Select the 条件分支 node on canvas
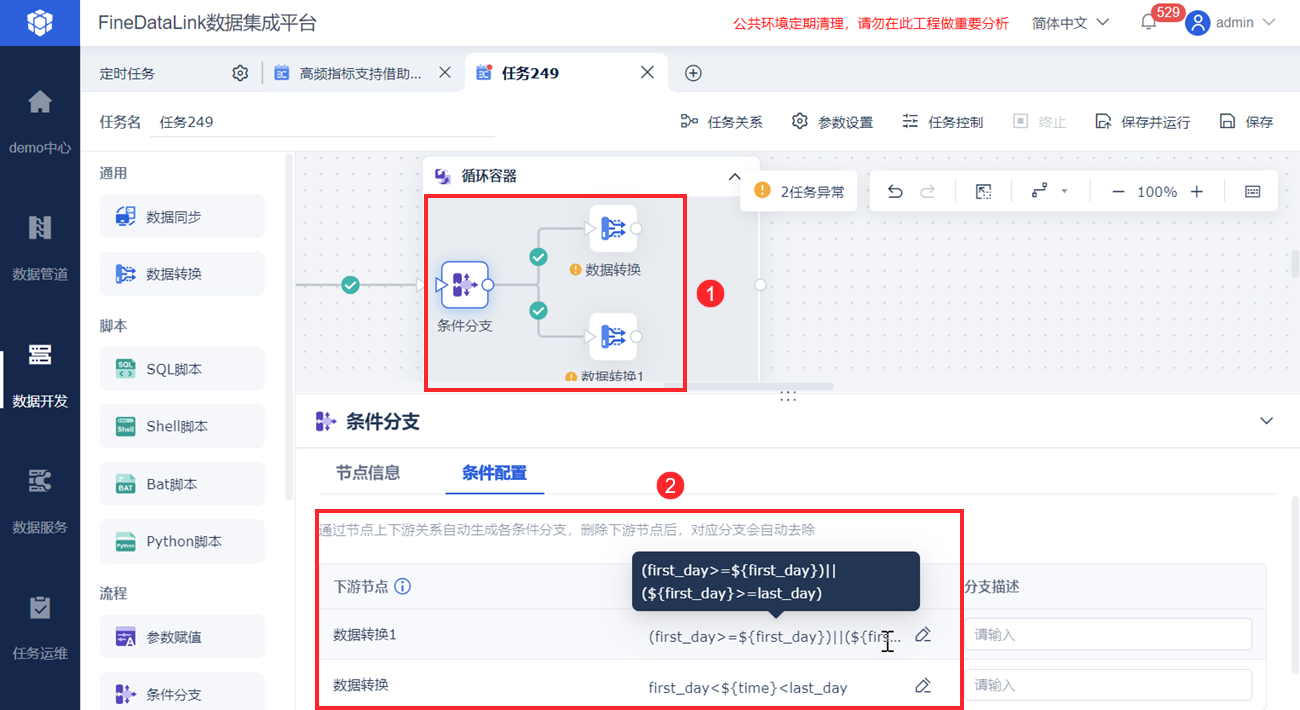 (465, 285)
